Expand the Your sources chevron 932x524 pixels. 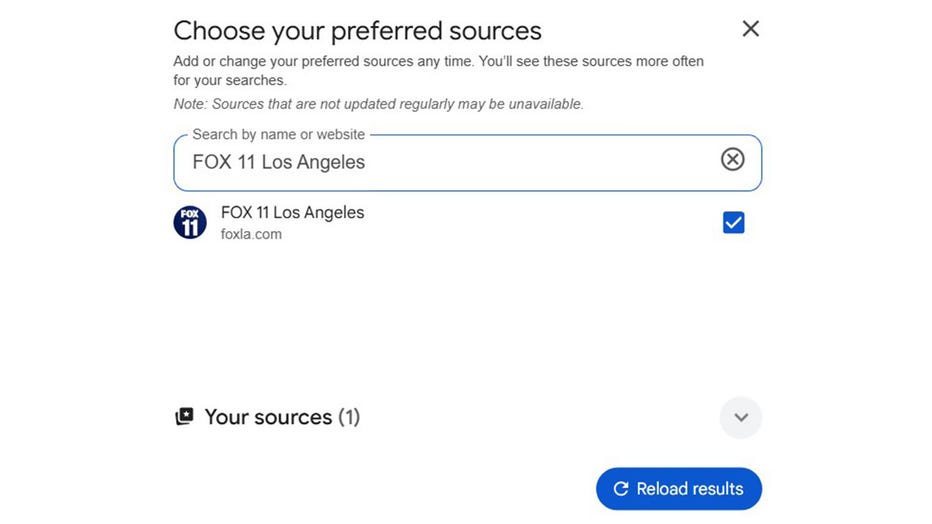(x=740, y=417)
